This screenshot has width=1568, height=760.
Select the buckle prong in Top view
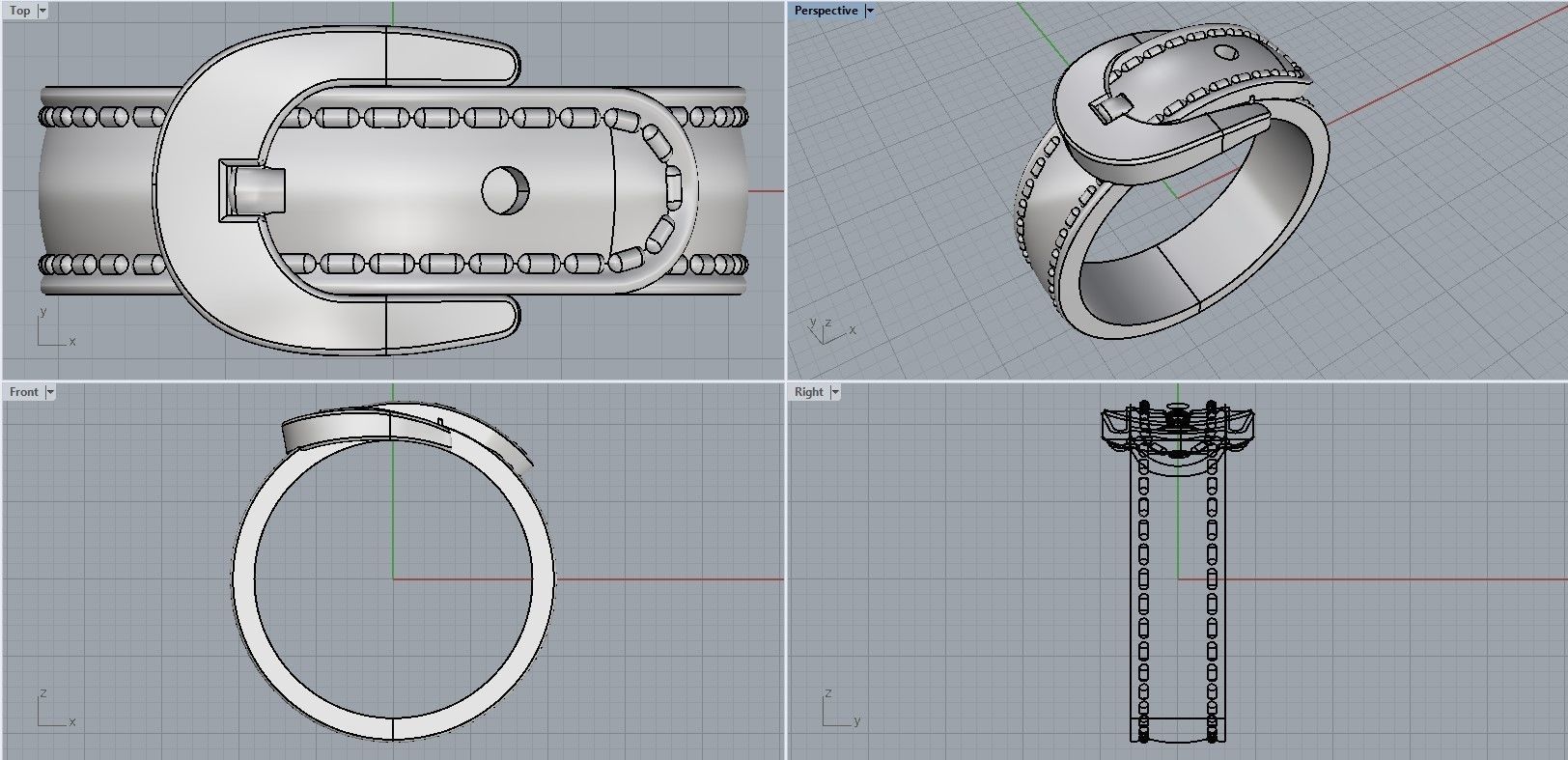tap(253, 191)
